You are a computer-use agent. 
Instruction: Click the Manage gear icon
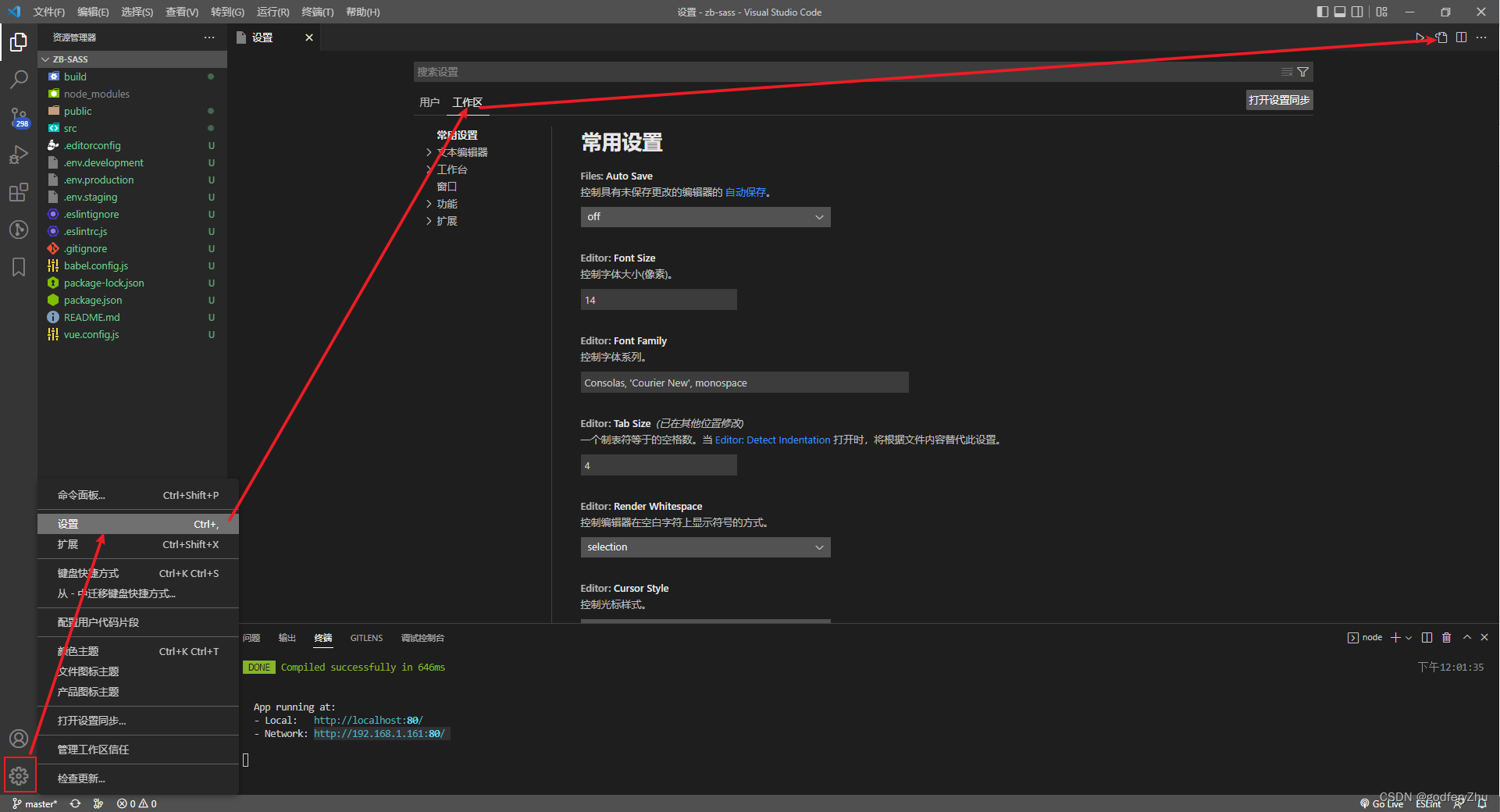[x=19, y=776]
